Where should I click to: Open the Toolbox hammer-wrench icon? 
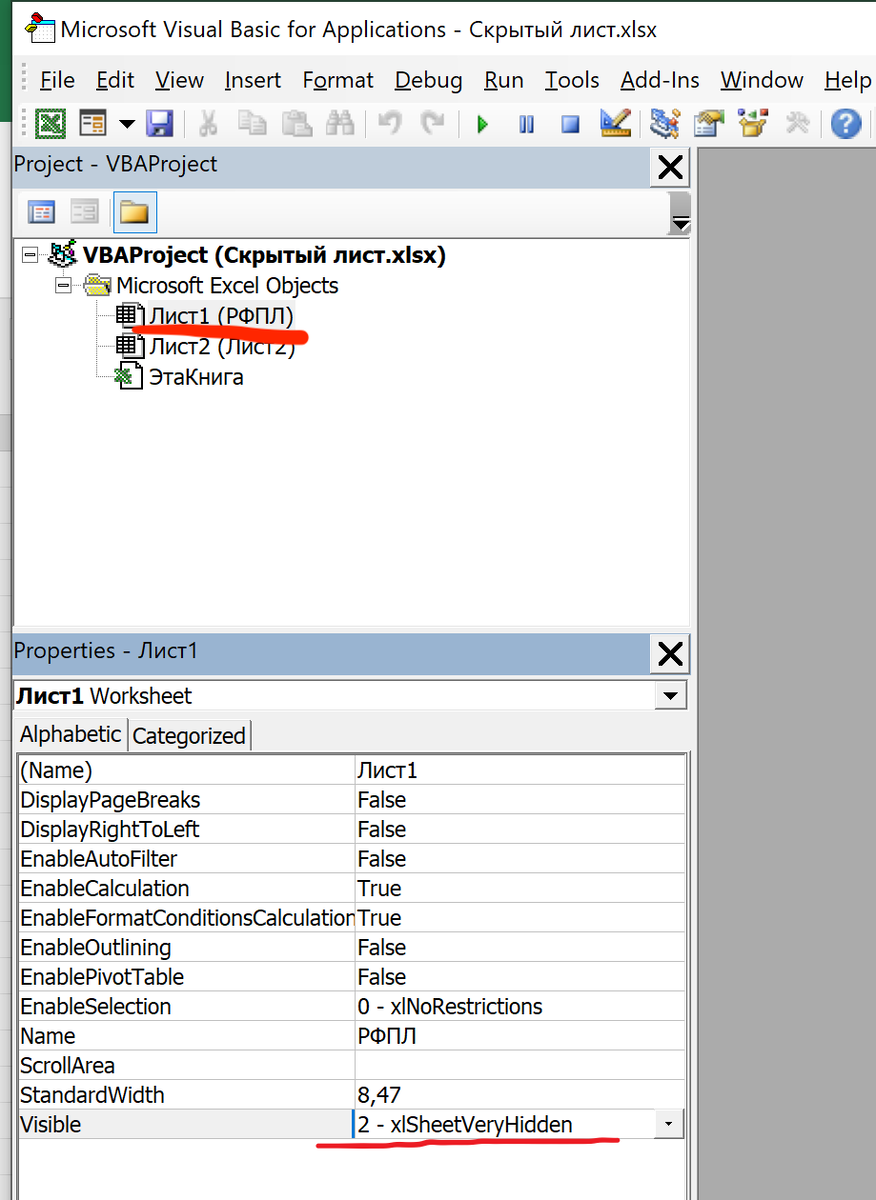tap(797, 124)
